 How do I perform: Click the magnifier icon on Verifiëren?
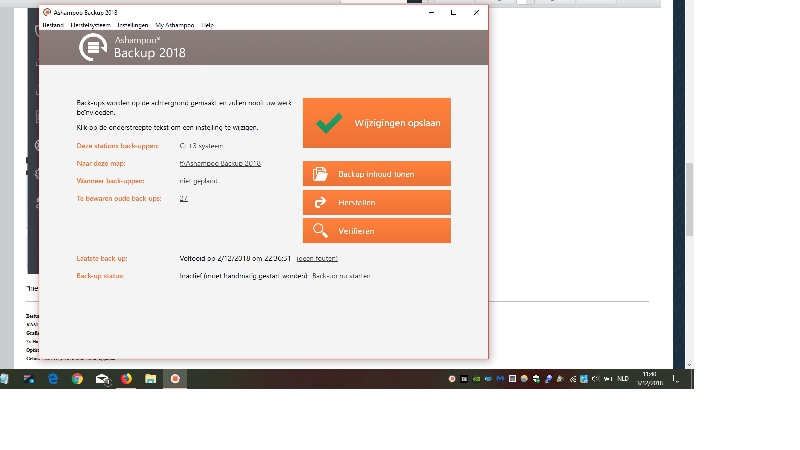pyautogui.click(x=320, y=231)
